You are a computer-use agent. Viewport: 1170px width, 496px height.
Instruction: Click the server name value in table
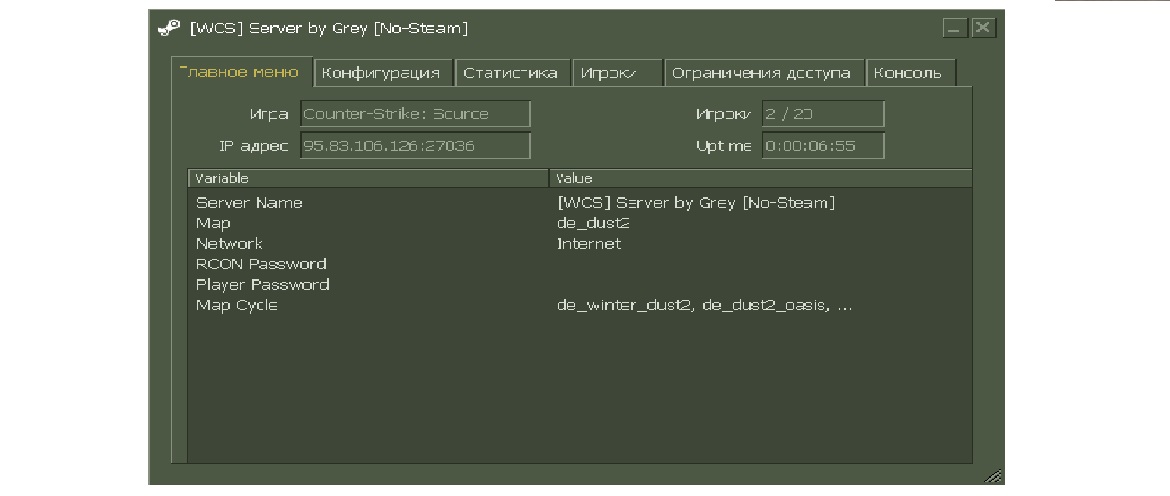[x=695, y=203]
